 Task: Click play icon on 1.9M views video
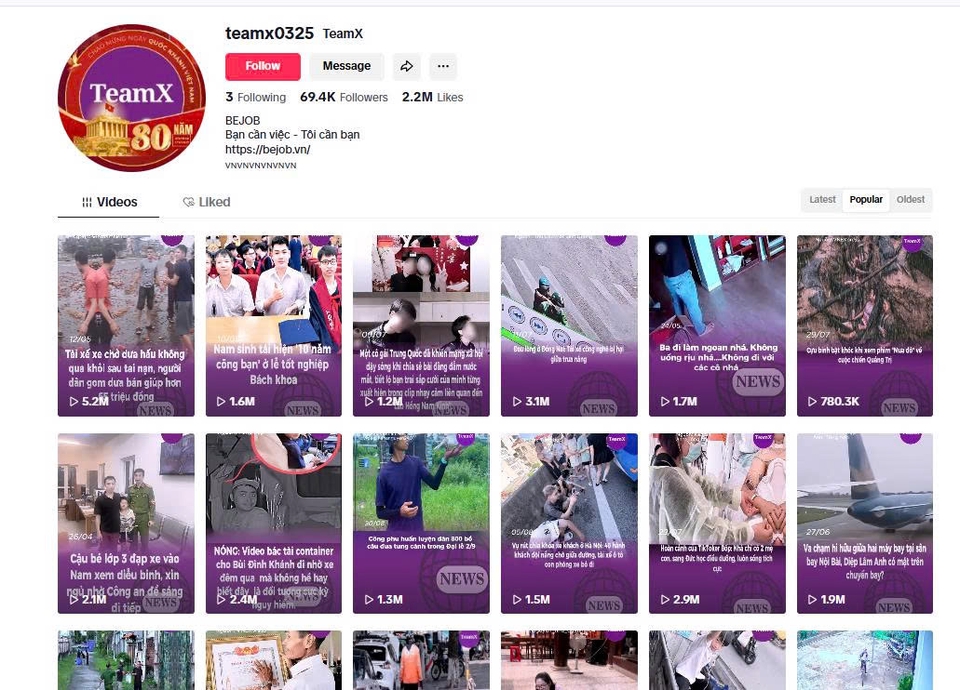[x=813, y=599]
